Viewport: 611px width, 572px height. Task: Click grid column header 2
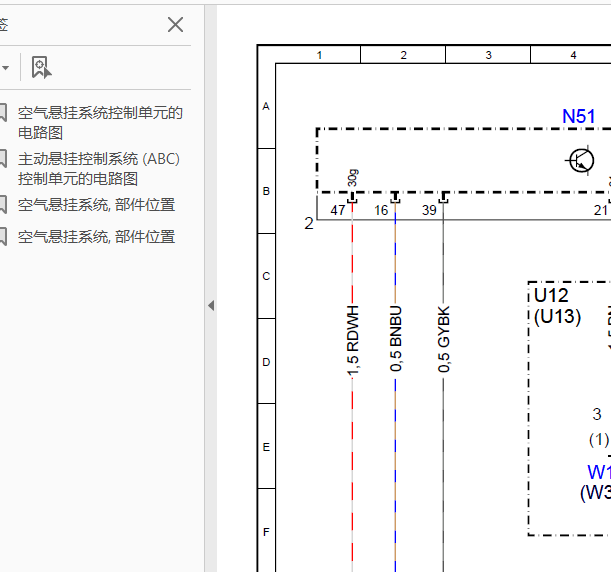tap(403, 55)
